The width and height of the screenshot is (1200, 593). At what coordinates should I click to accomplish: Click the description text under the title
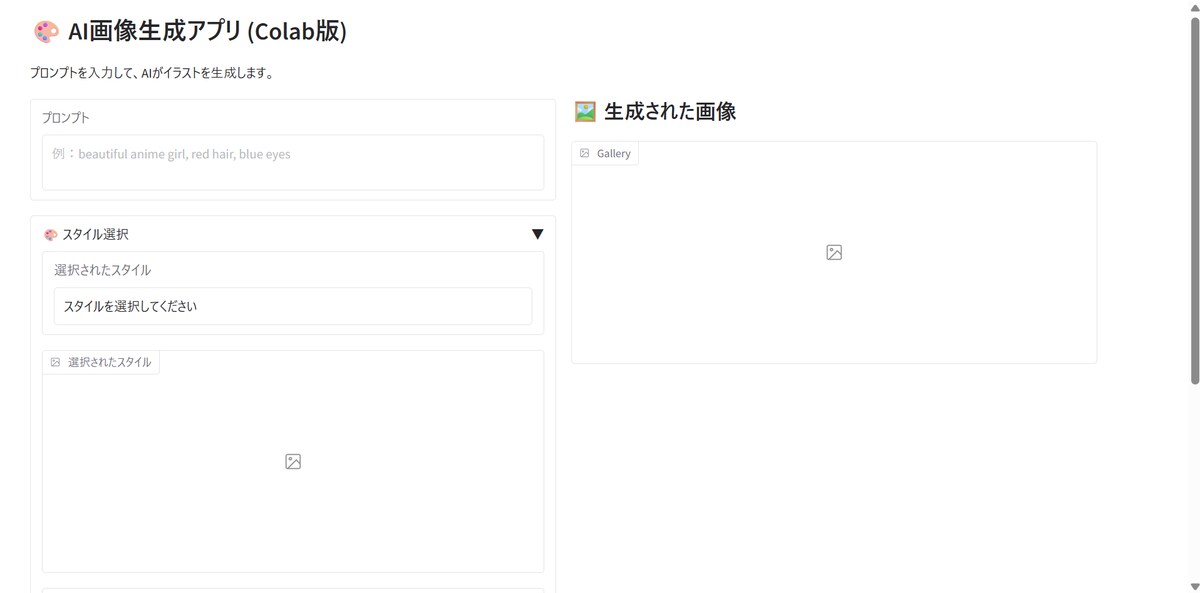(152, 73)
